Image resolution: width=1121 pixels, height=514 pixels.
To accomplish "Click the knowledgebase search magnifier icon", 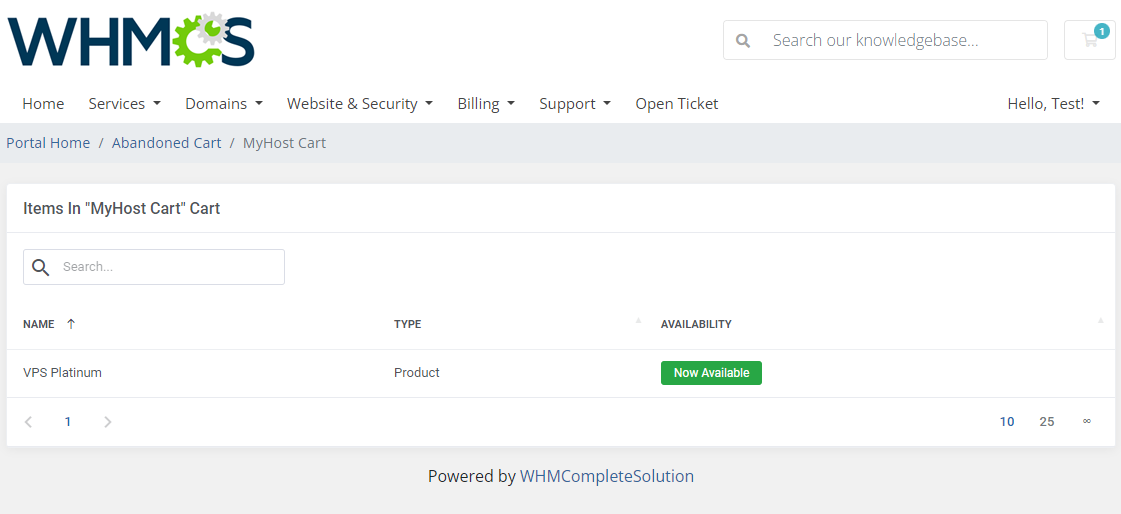I will (744, 41).
